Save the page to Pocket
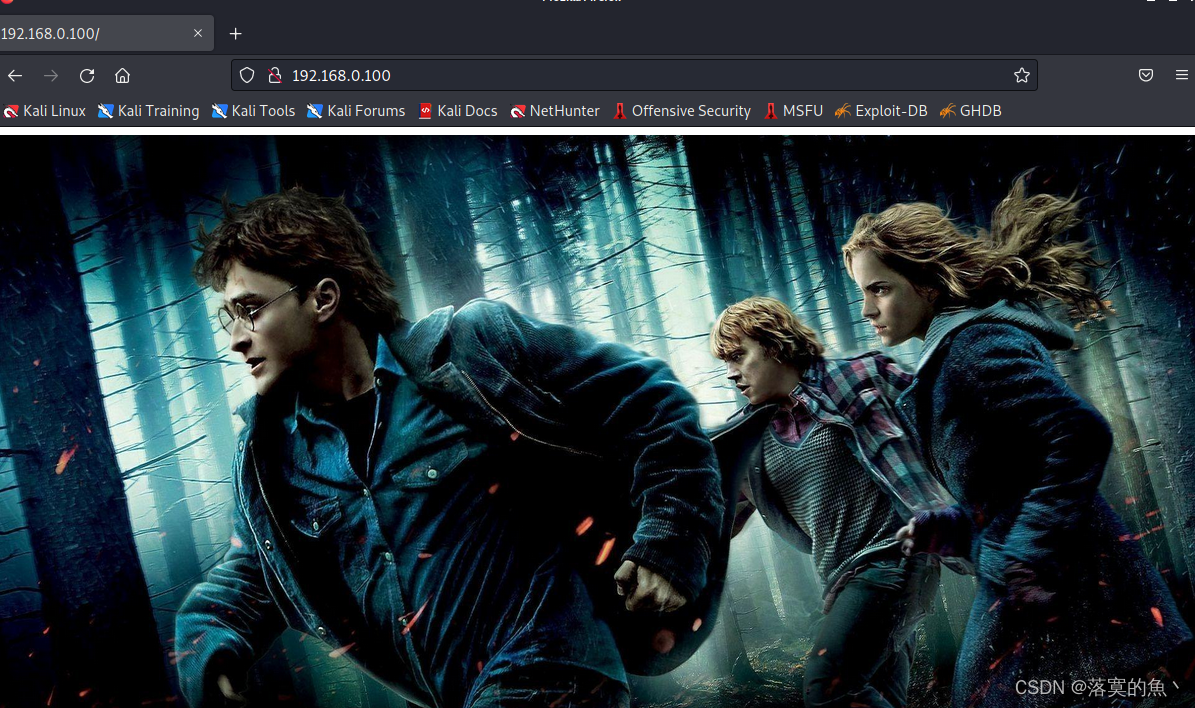Image resolution: width=1195 pixels, height=708 pixels. (1145, 75)
